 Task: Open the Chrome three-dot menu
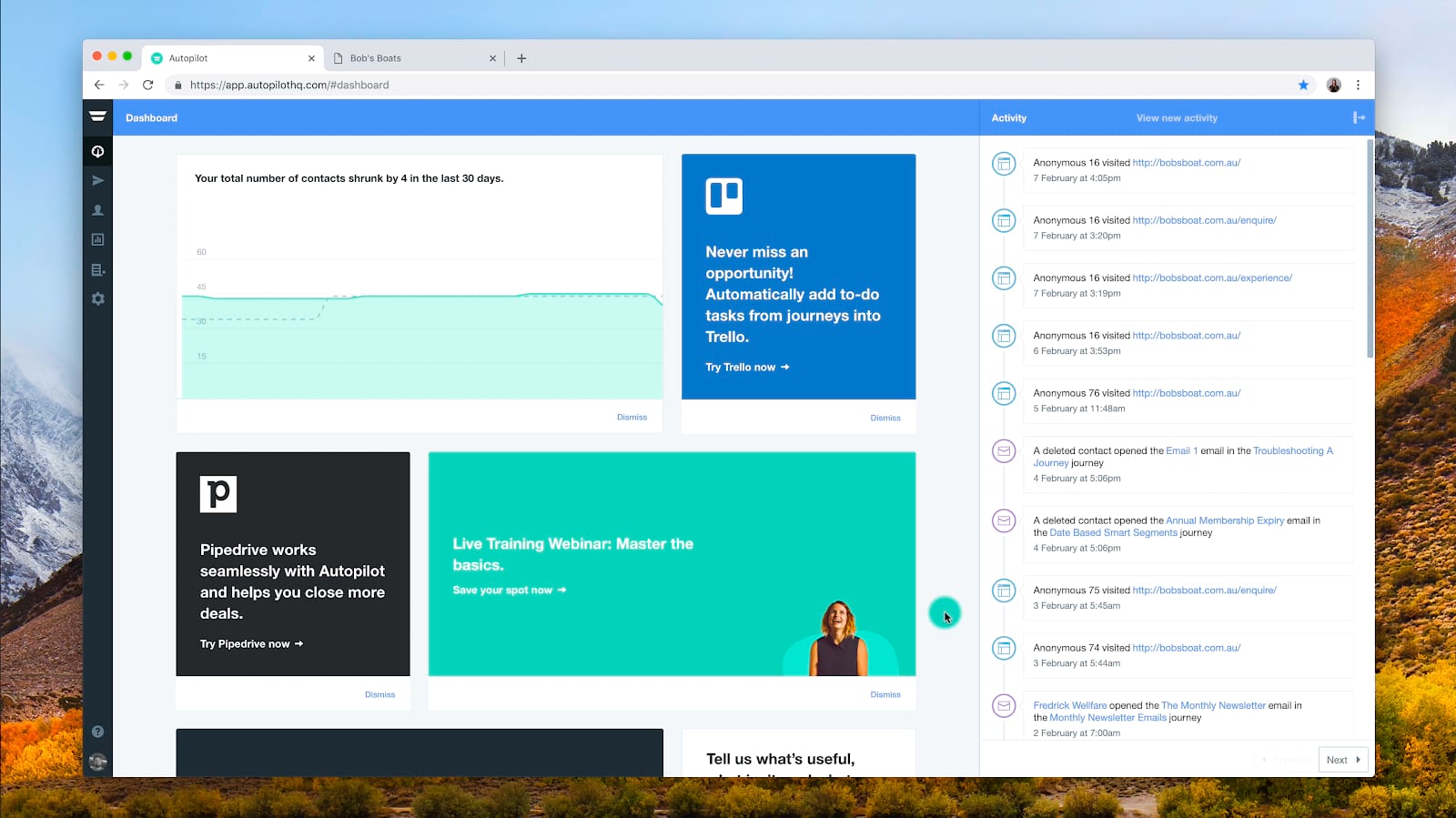pos(1358,85)
